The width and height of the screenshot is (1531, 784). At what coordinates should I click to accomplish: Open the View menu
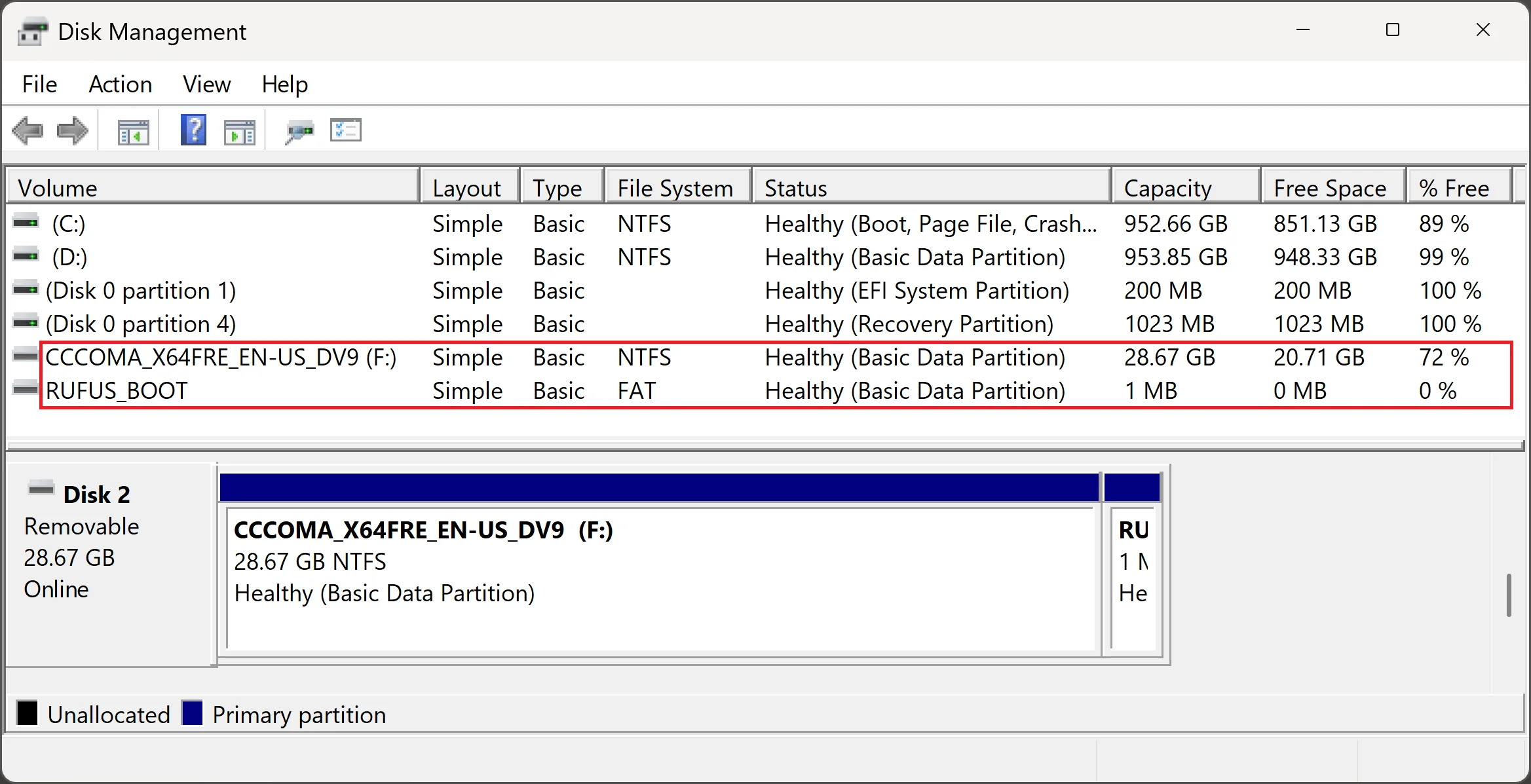[x=206, y=84]
